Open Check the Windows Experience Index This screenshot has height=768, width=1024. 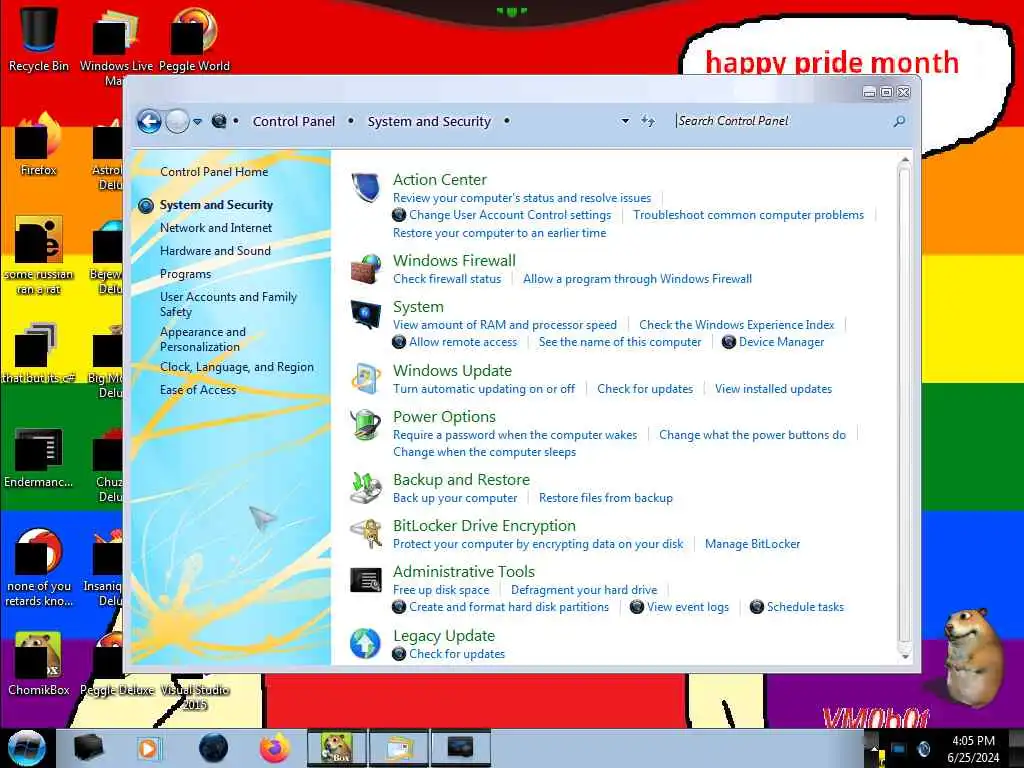737,325
